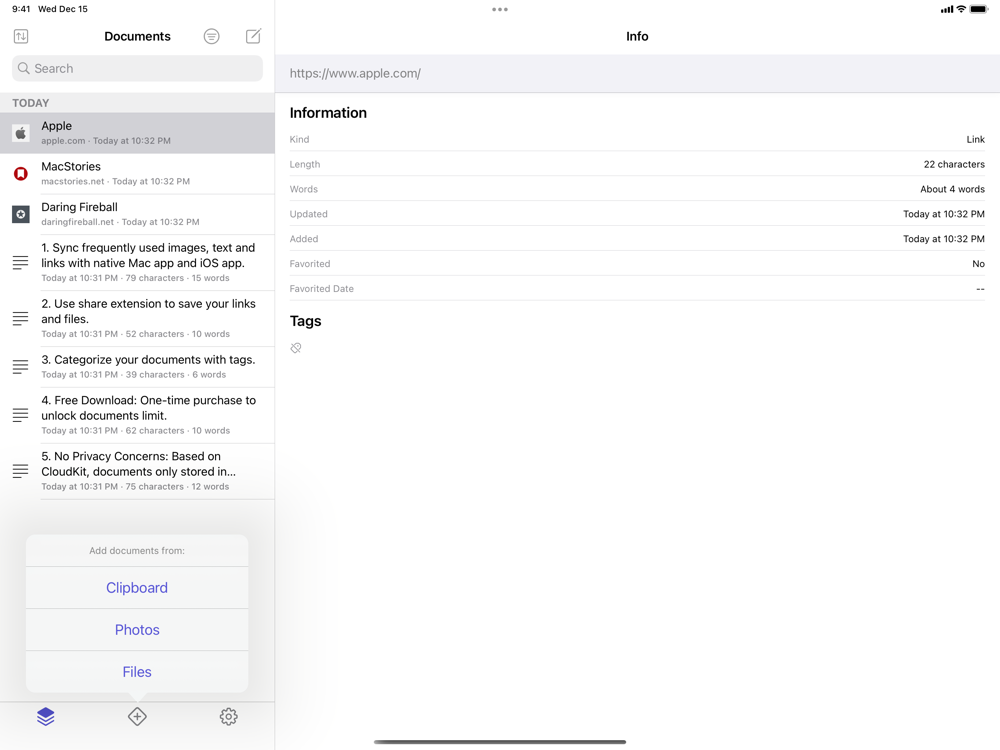Tap the compose new document icon
This screenshot has width=1000, height=750.
click(253, 36)
